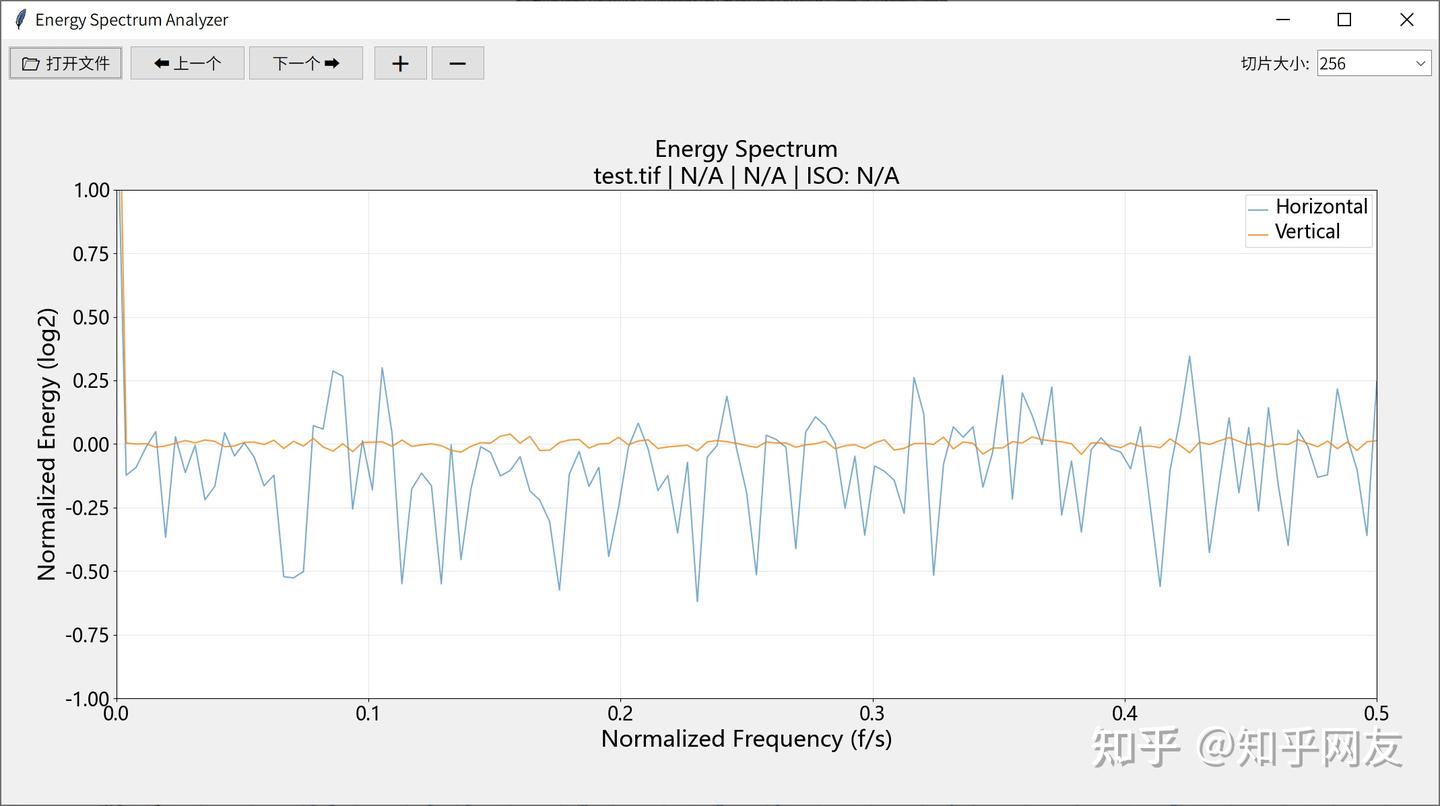Maximize the Energy Spectrum Analyzer window
Viewport: 1440px width, 806px height.
(1345, 19)
